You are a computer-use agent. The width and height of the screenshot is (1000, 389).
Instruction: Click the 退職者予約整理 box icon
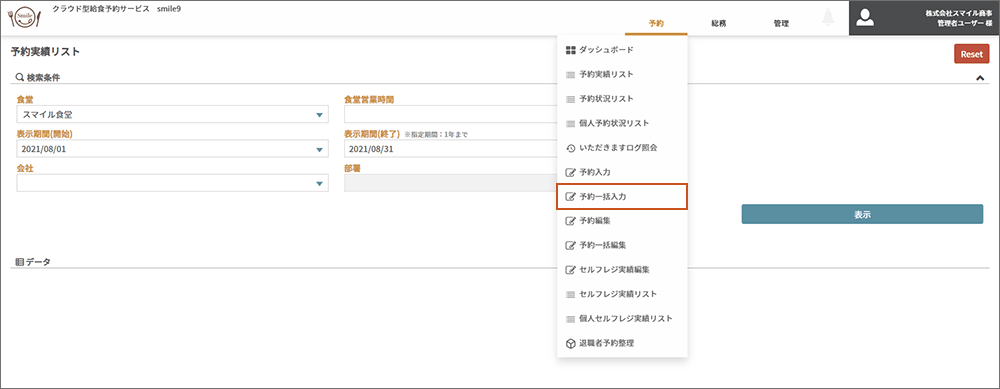click(570, 343)
